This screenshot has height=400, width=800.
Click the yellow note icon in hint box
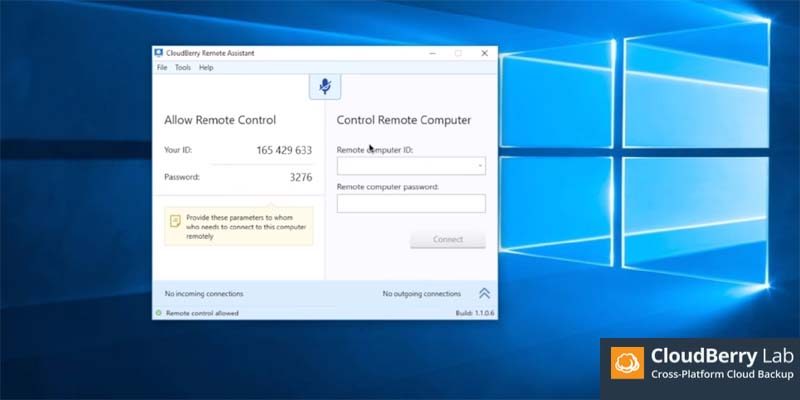(x=175, y=220)
